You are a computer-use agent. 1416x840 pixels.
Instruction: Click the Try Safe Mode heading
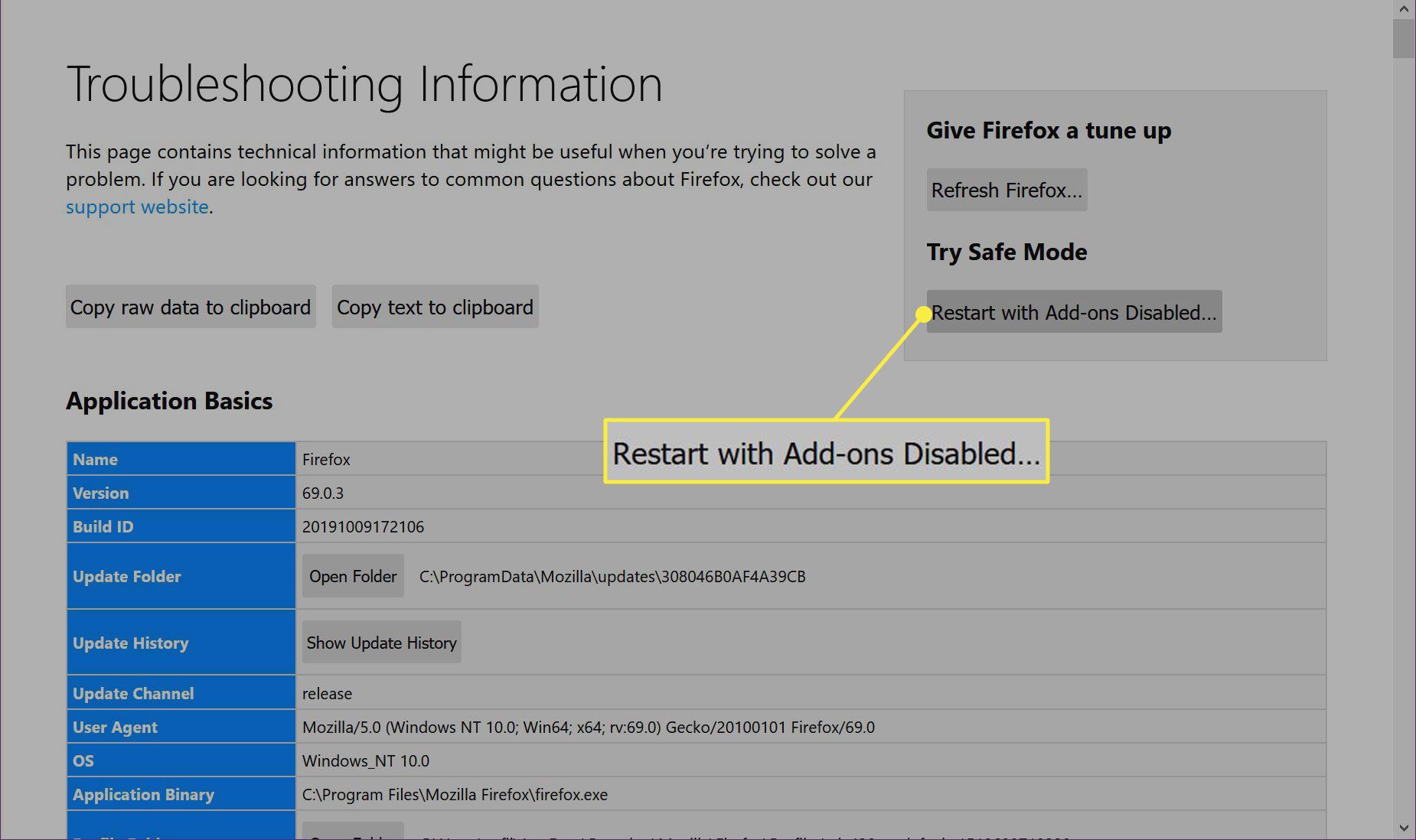pos(1007,252)
